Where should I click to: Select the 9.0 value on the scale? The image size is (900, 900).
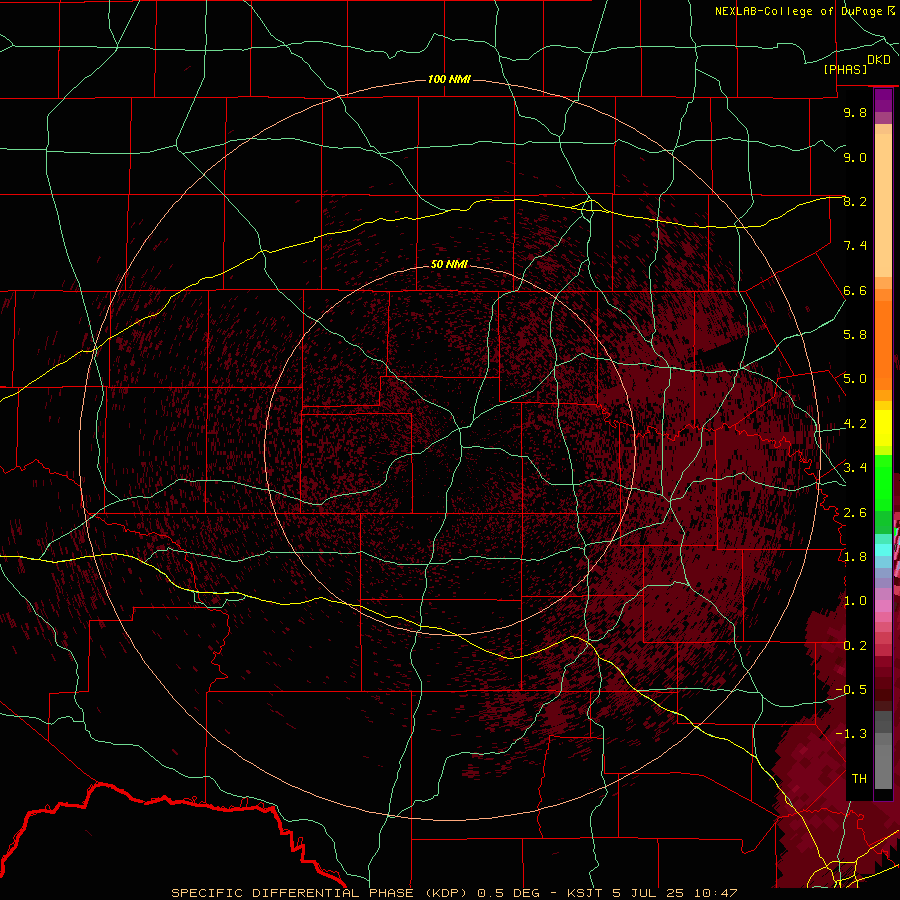tap(855, 157)
